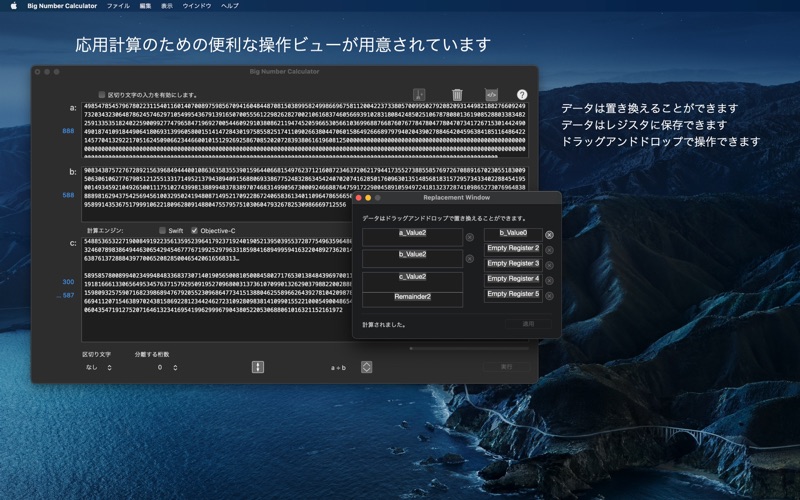
Task: Open the ウインドウ menu in menu bar
Action: point(196,6)
